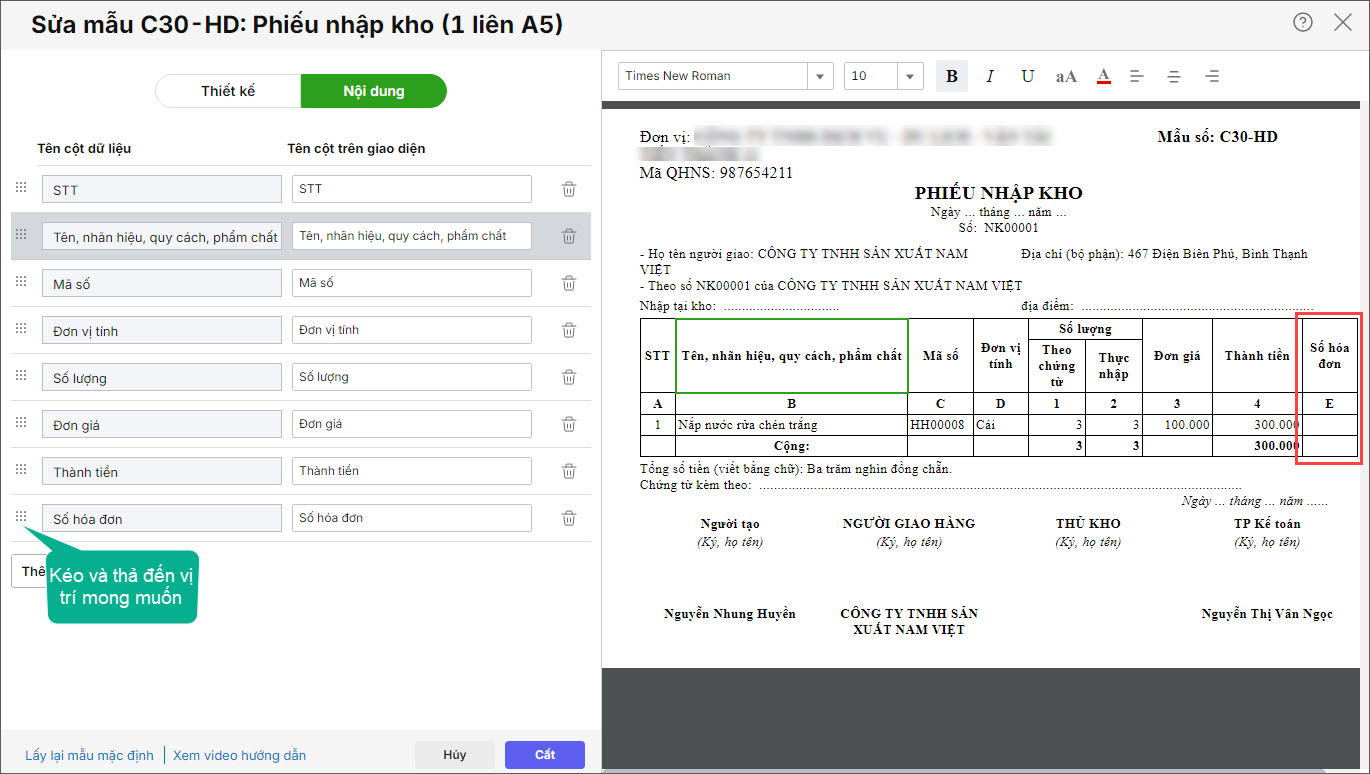This screenshot has width=1370, height=774.
Task: Open the help question mark icon
Action: (1302, 22)
